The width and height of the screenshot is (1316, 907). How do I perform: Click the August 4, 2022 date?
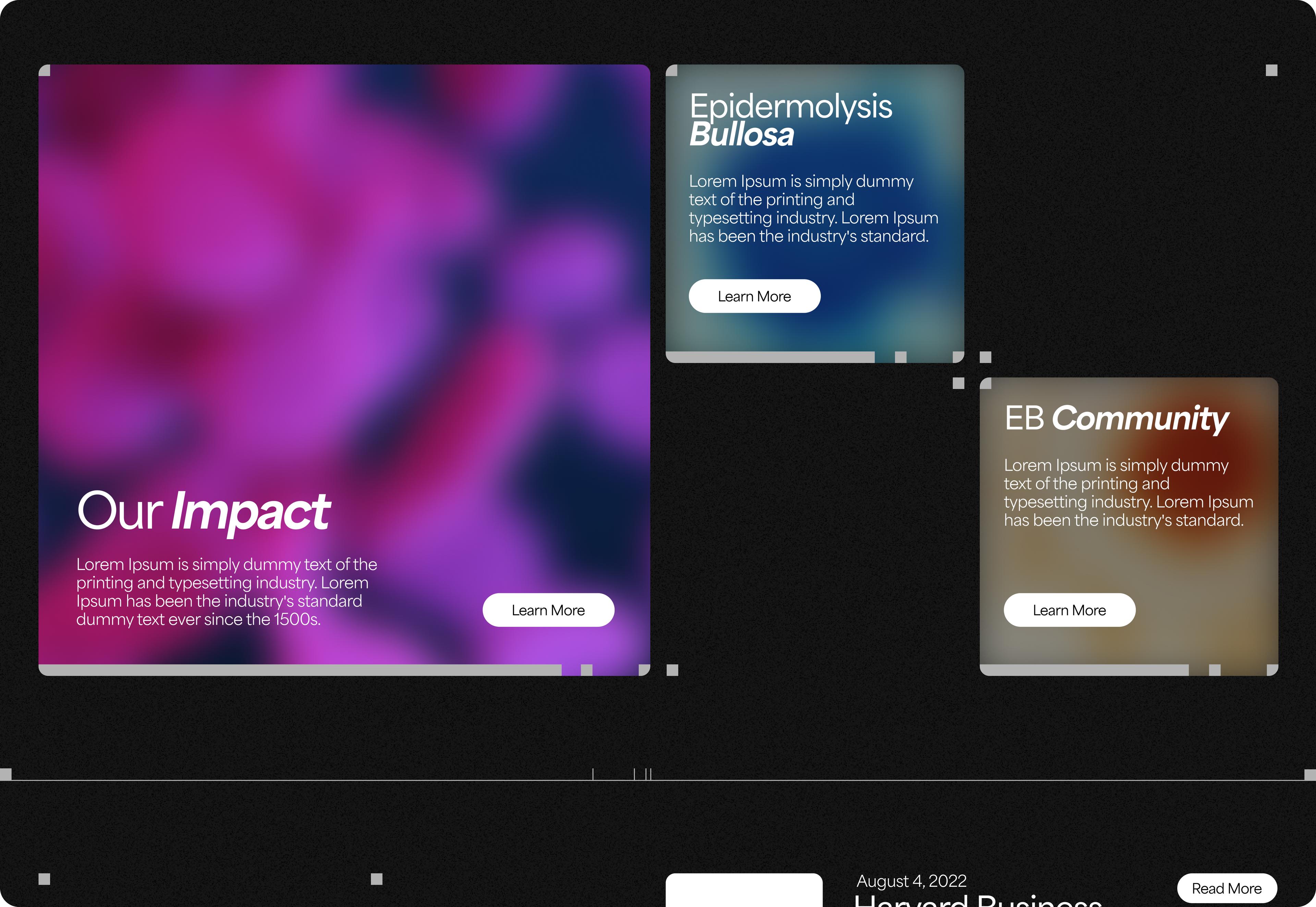pyautogui.click(x=911, y=881)
